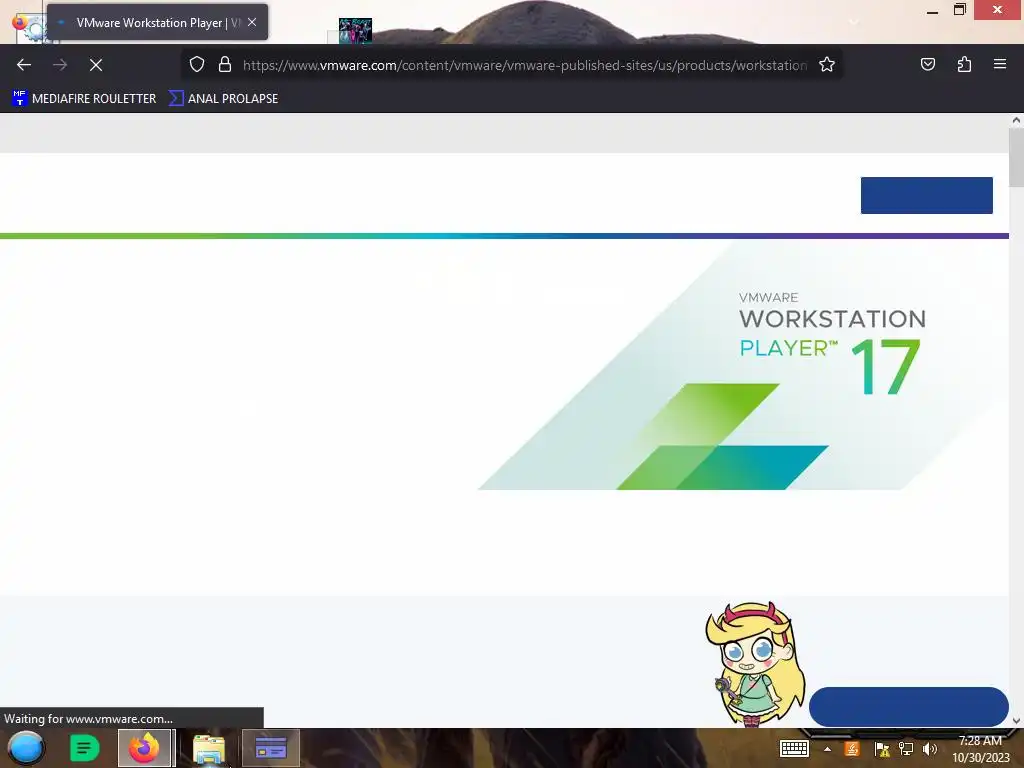The image size is (1024, 768).
Task: Open network status tray icon
Action: 906,749
